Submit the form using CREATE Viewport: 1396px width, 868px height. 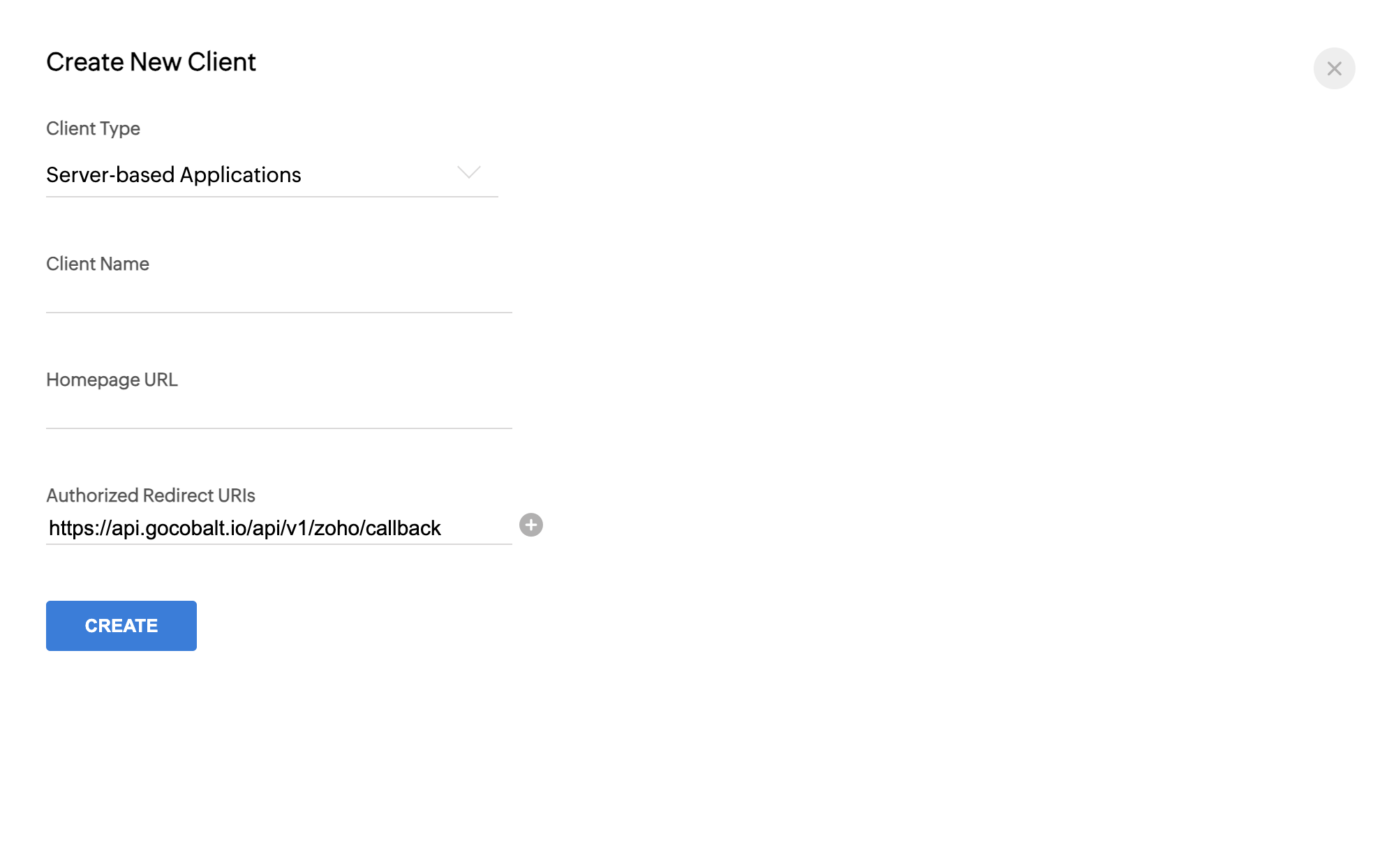point(121,625)
